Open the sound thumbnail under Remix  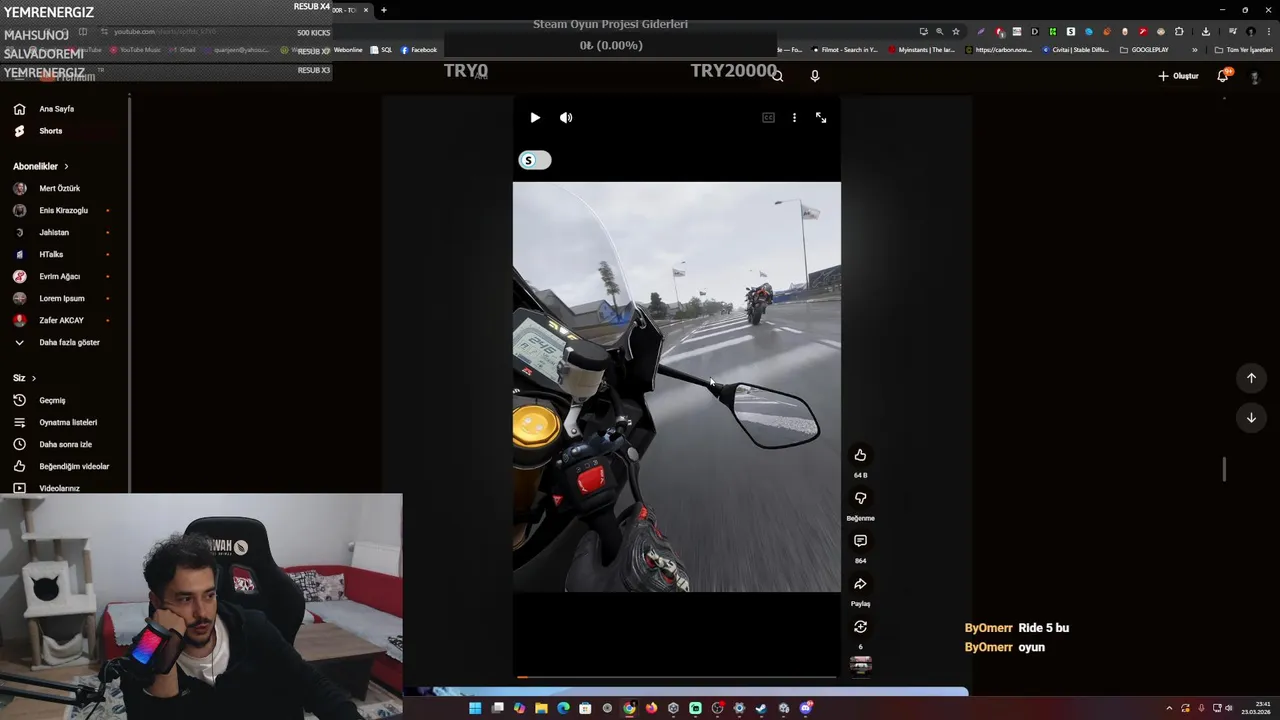(860, 665)
